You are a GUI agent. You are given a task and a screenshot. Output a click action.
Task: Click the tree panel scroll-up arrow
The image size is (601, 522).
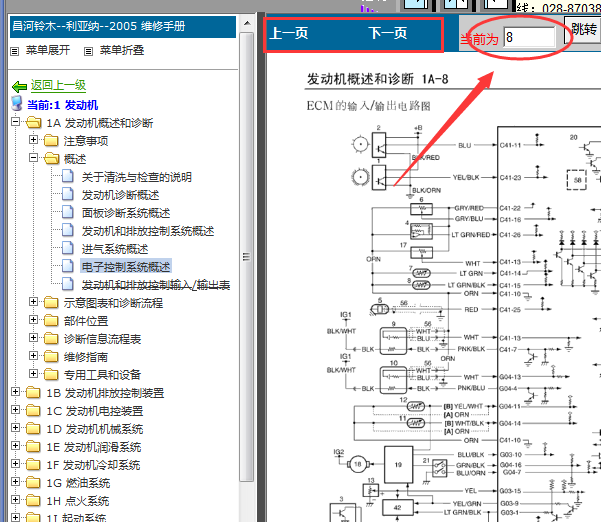(247, 23)
